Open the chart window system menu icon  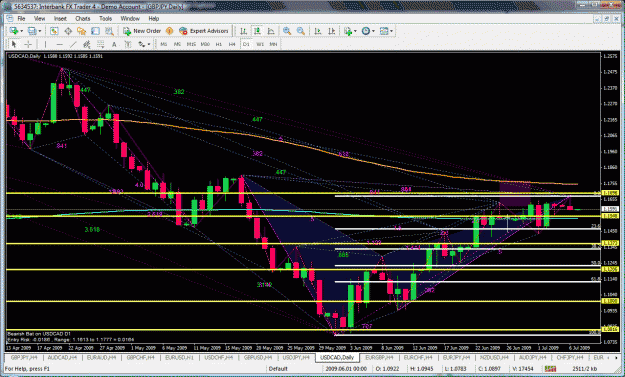10,18
